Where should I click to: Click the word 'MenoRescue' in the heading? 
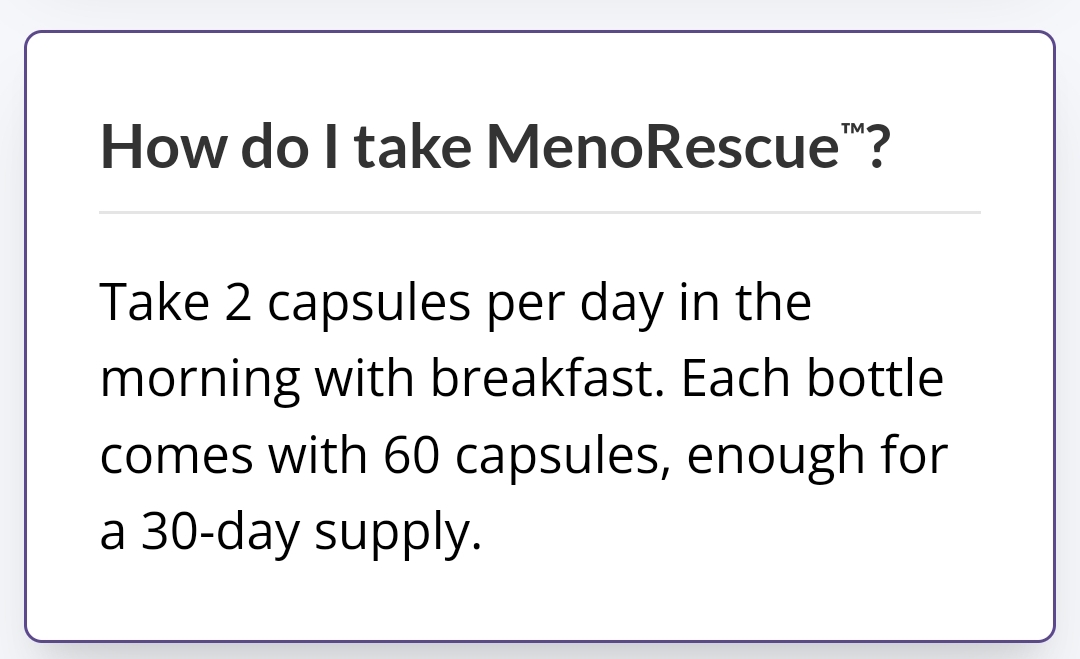[663, 146]
